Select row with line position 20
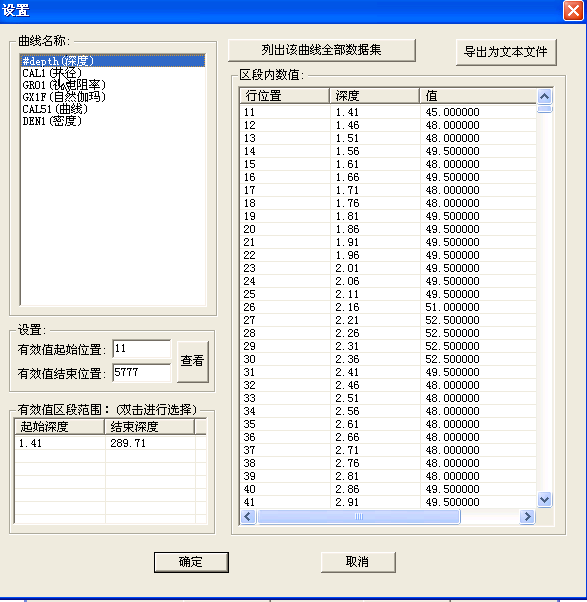The width and height of the screenshot is (587, 602). 388,229
